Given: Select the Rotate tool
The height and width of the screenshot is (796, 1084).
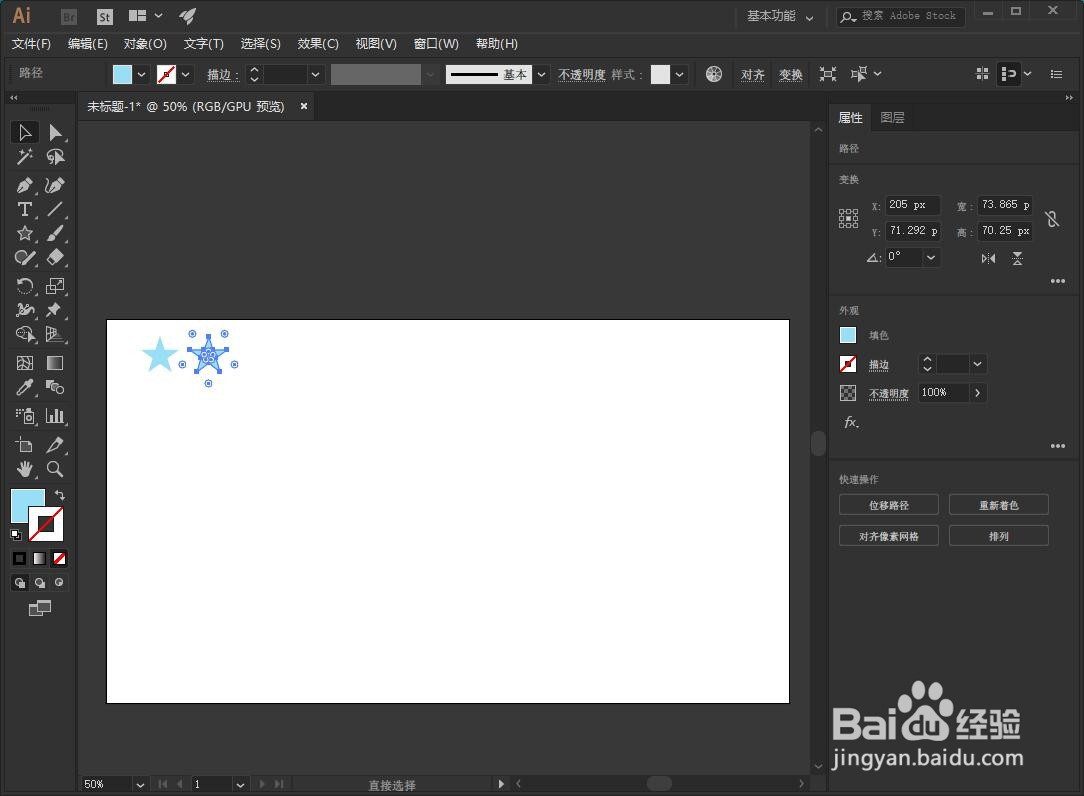Looking at the screenshot, I should click(25, 286).
